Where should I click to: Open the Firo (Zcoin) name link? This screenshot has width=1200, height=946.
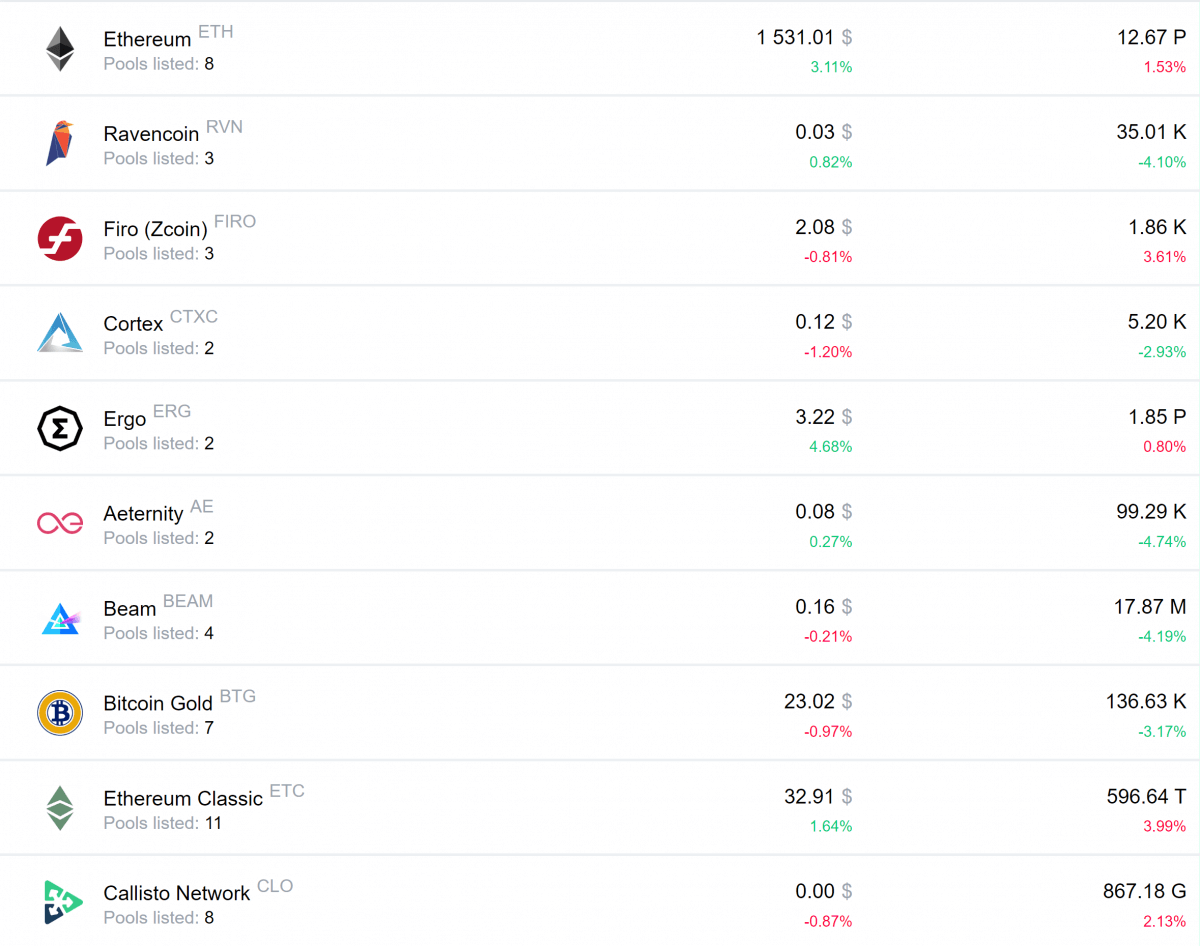[x=155, y=230]
